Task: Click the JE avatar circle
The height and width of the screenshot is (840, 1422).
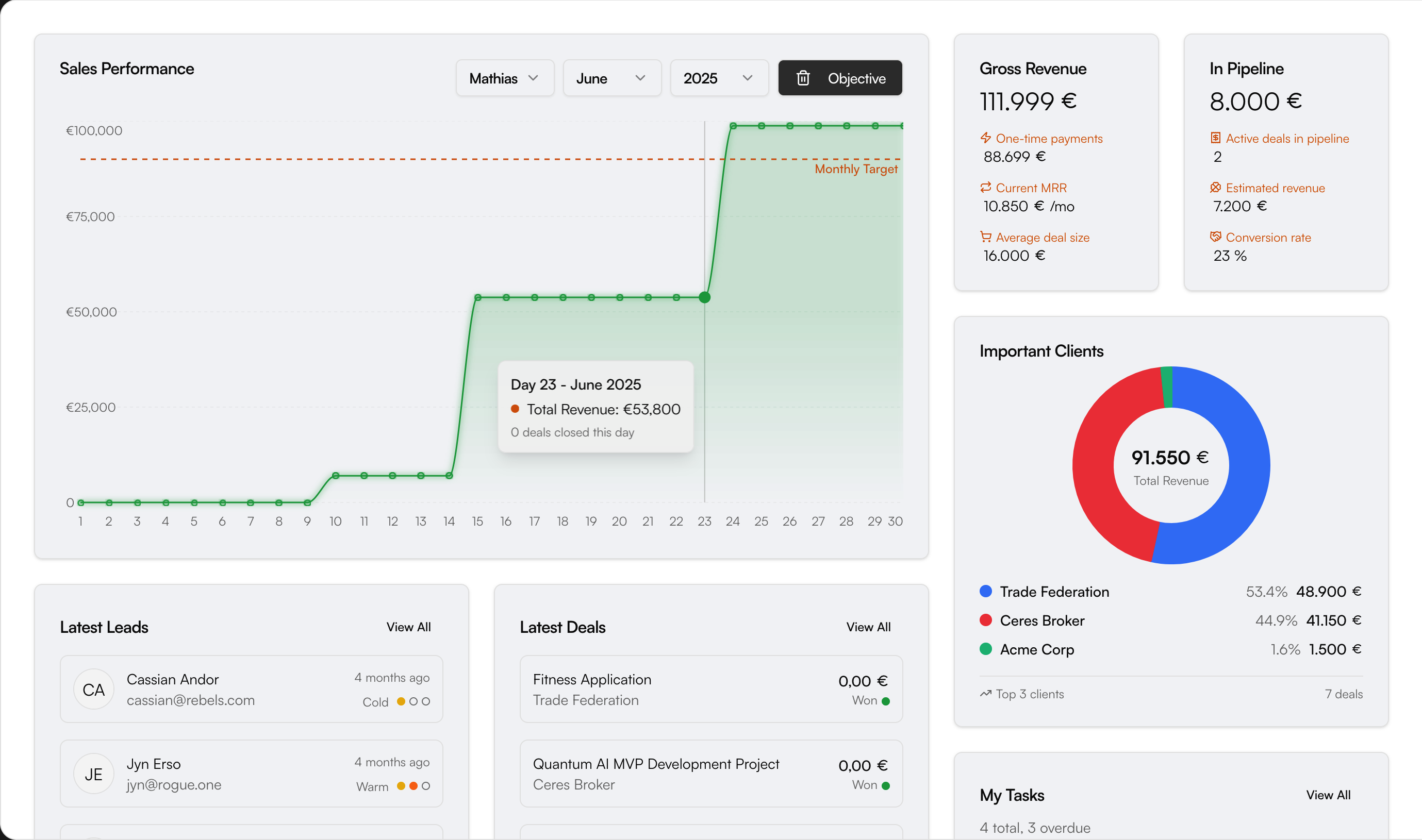Action: tap(93, 773)
